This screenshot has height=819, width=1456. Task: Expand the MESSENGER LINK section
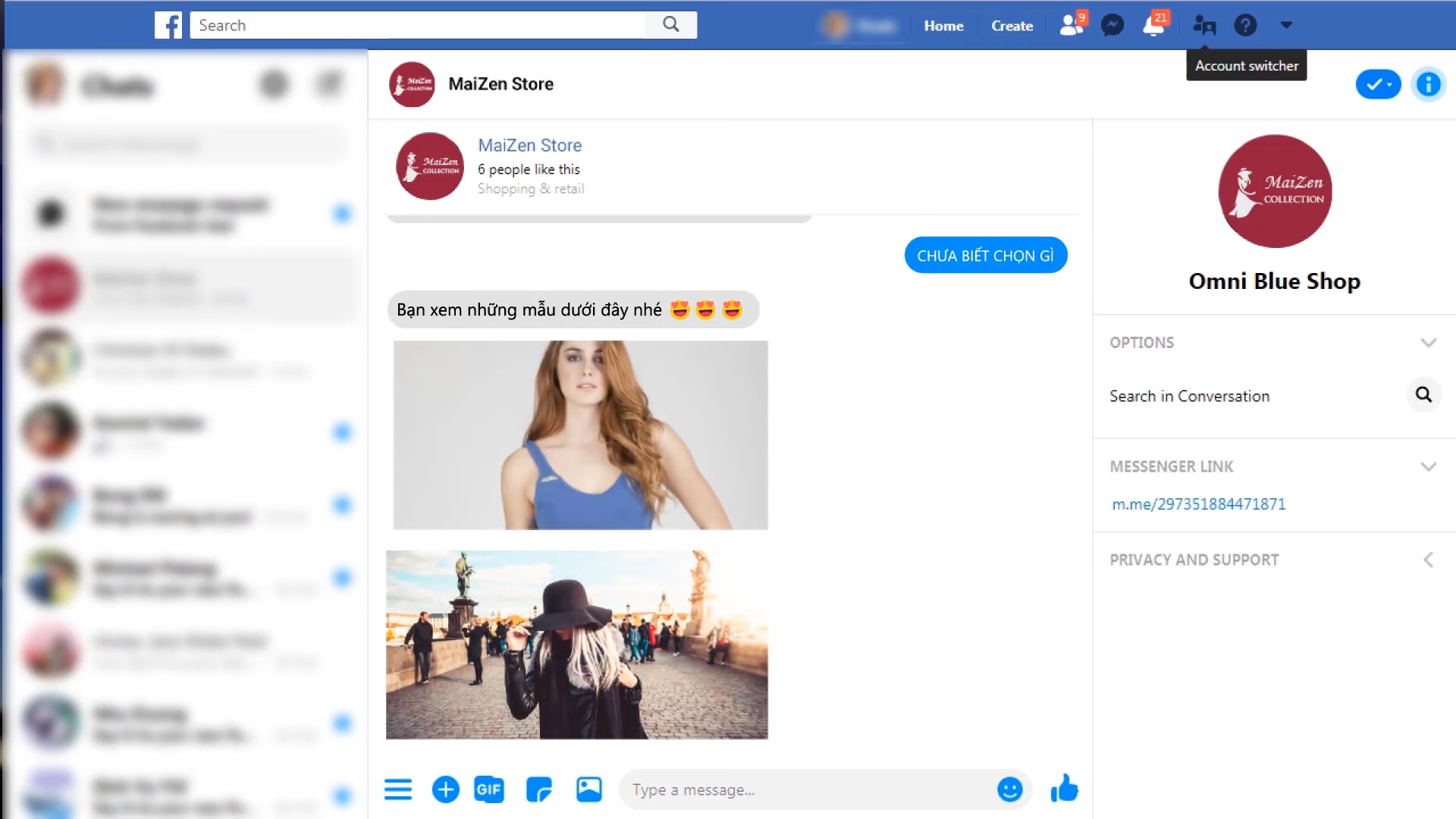point(1428,466)
